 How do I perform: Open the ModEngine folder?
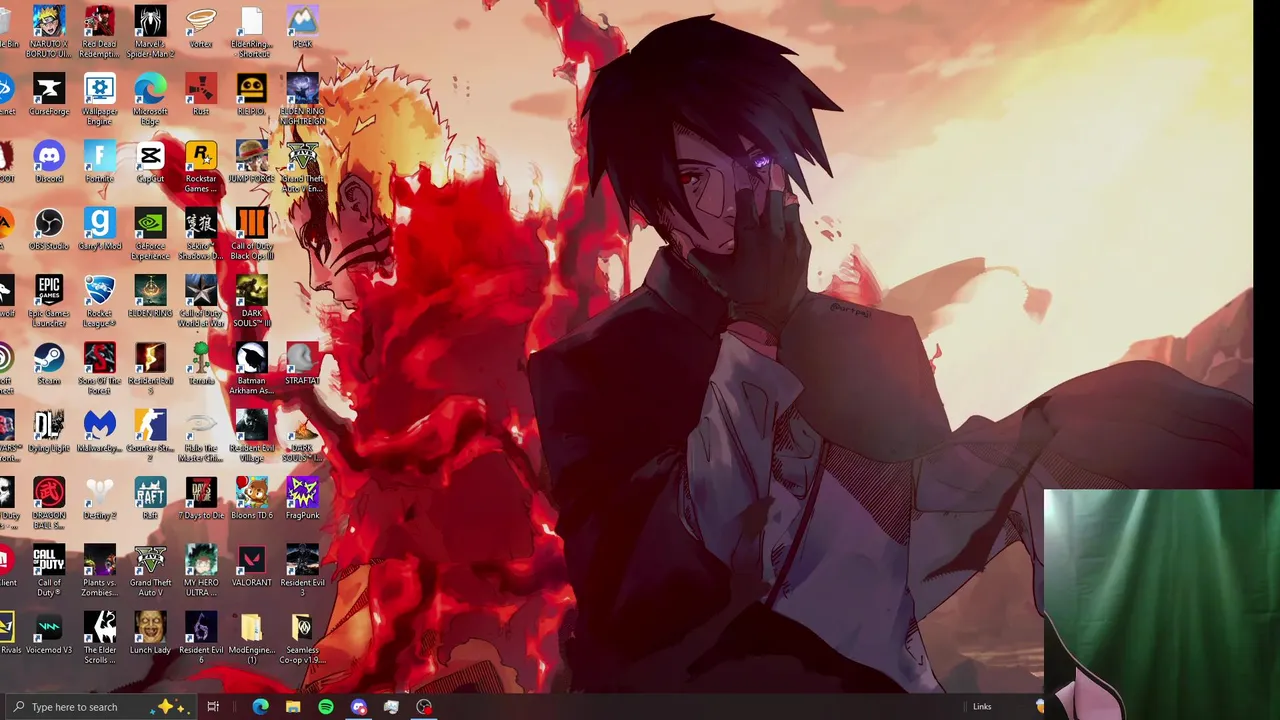click(x=251, y=638)
